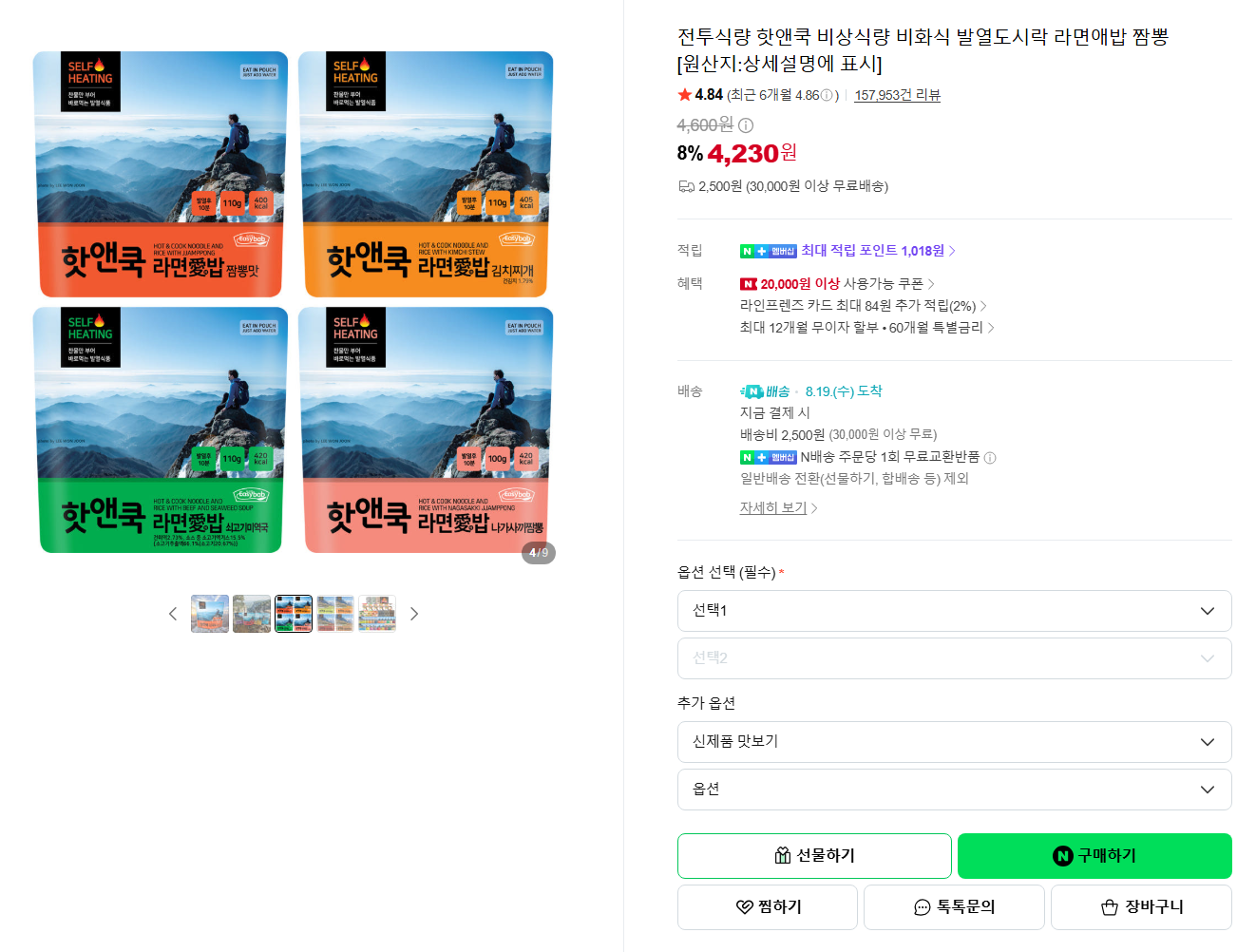The width and height of the screenshot is (1256, 952).
Task: Click the green 구매하기 buy button
Action: click(x=1094, y=856)
